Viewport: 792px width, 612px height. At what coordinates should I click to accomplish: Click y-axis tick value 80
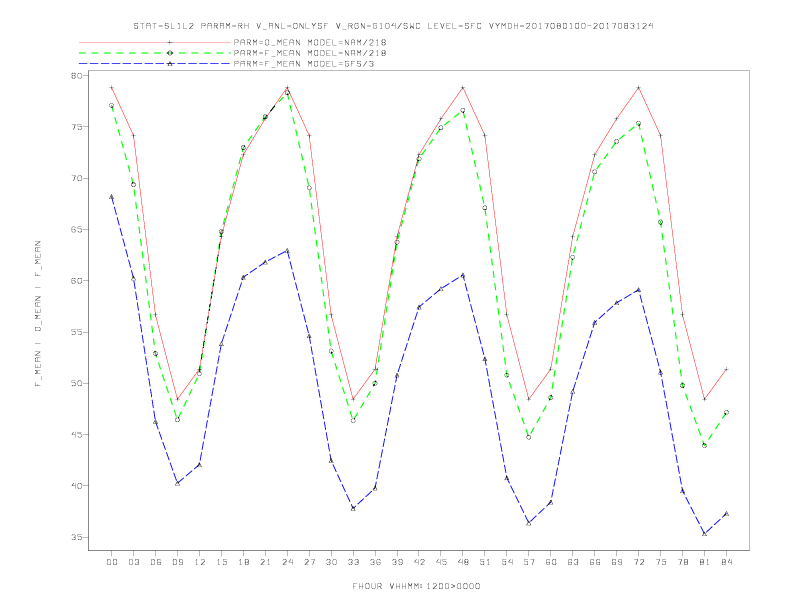click(77, 76)
